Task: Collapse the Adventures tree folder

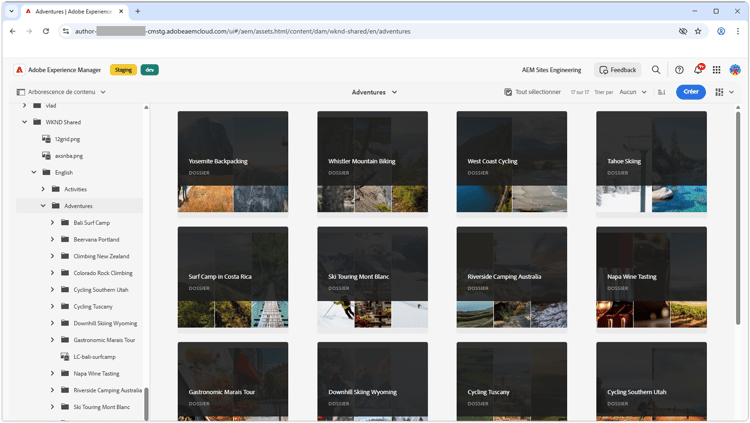Action: 43,206
